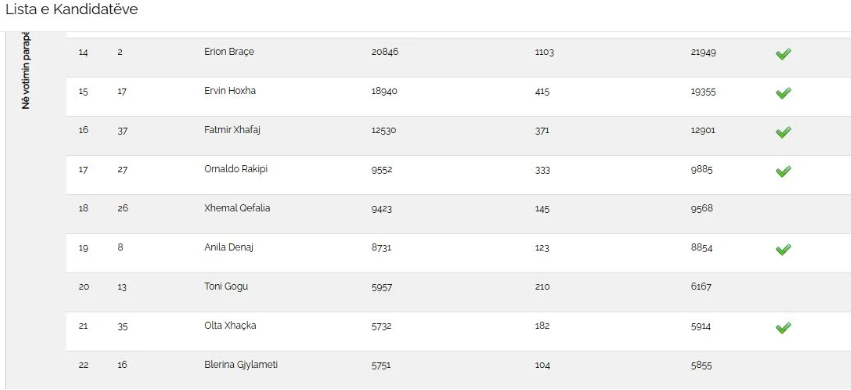Screen dimensions: 851x390
Task: Click the green checkmark for Anila Denaj
Action: pos(783,249)
